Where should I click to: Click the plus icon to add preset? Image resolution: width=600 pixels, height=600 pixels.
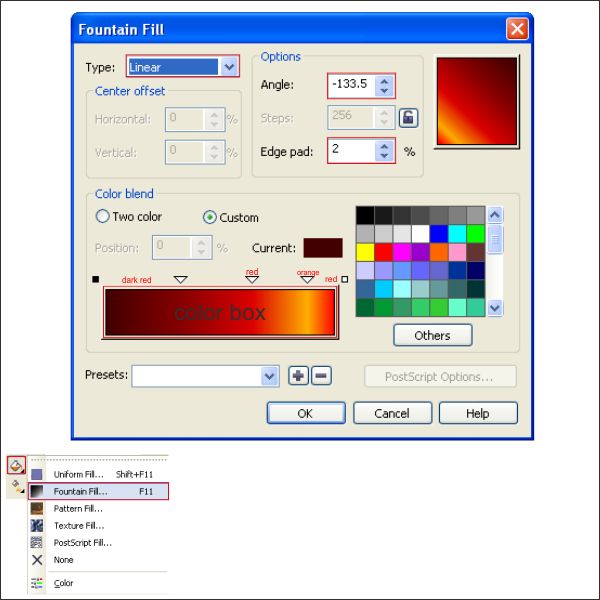pos(298,376)
